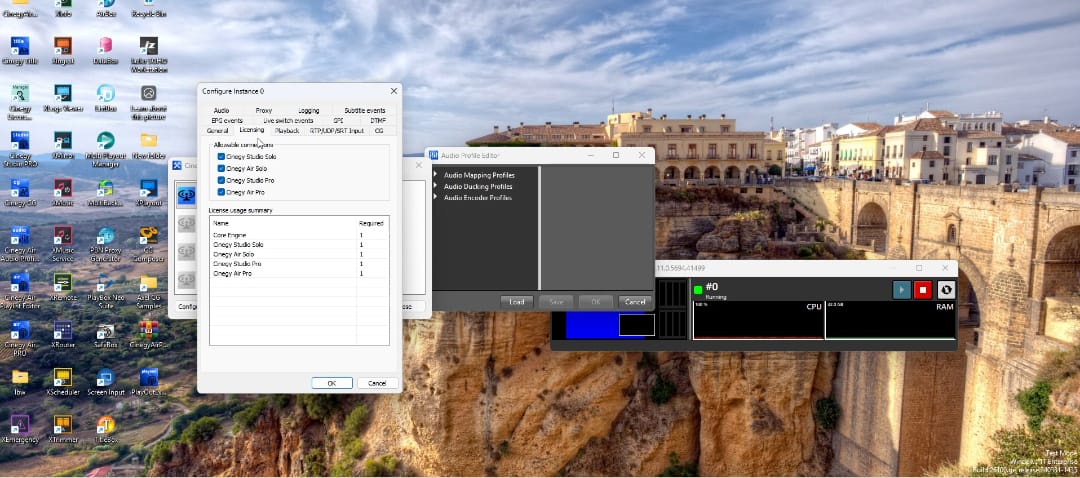Click the green running status indicator
Screen dimensions: 1080x478
[x=698, y=290]
